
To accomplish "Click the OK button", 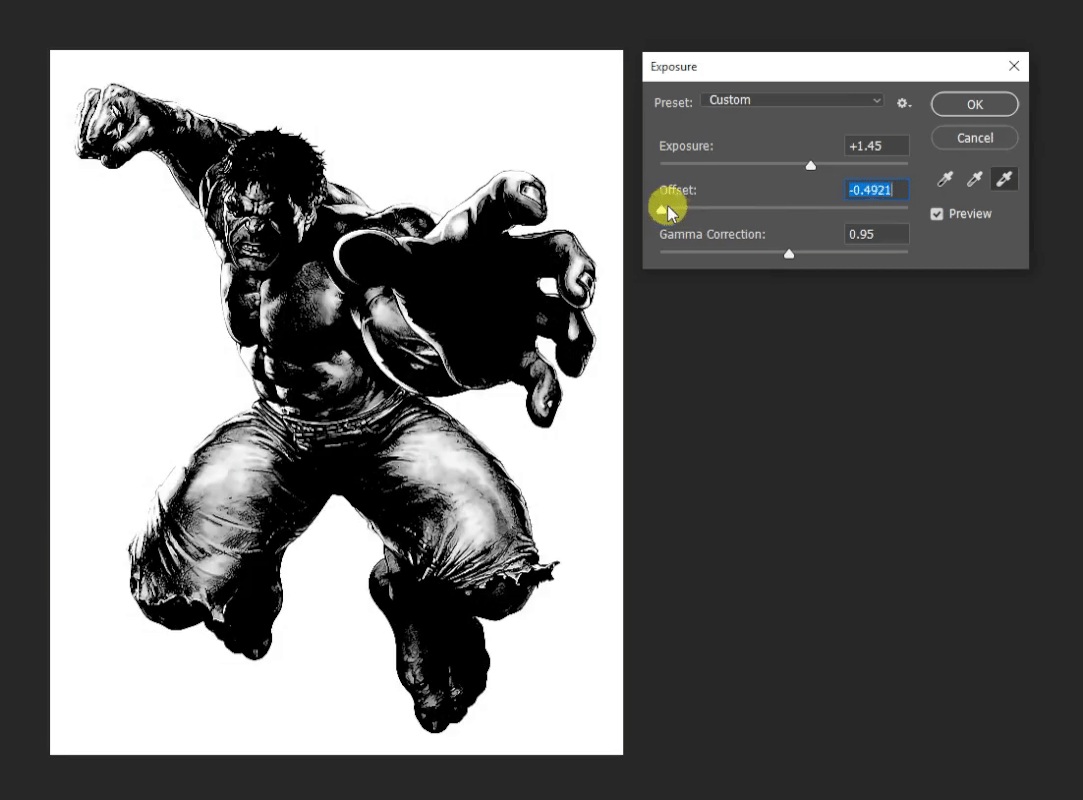I will pos(975,104).
